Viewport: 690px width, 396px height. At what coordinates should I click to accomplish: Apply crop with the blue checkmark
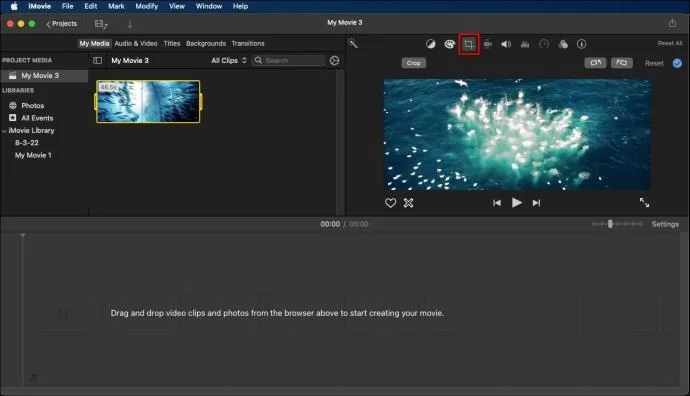(677, 63)
